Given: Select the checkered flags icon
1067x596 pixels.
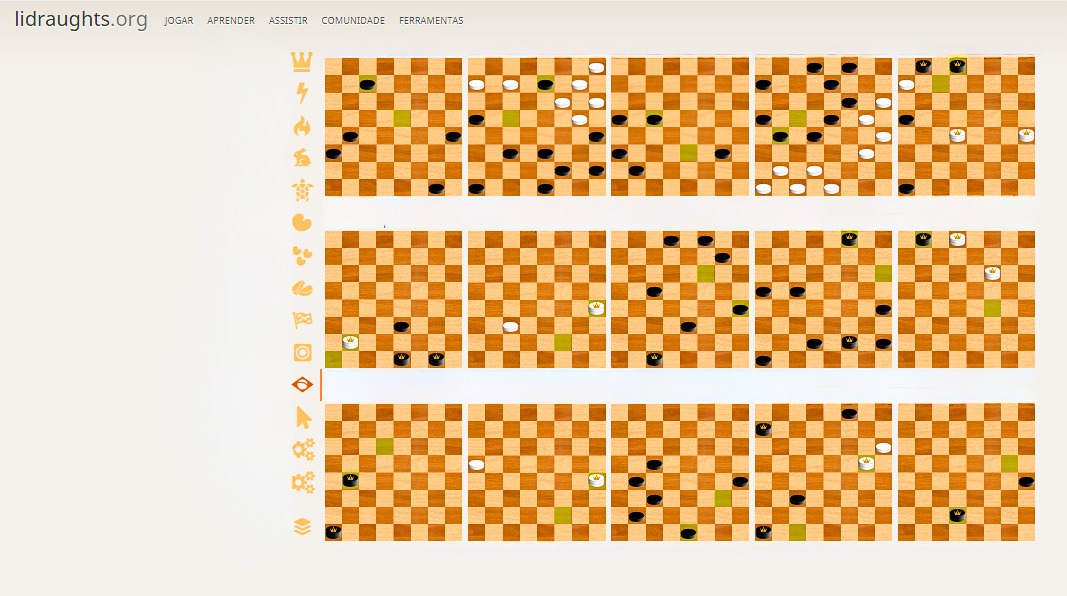Looking at the screenshot, I should pyautogui.click(x=302, y=320).
